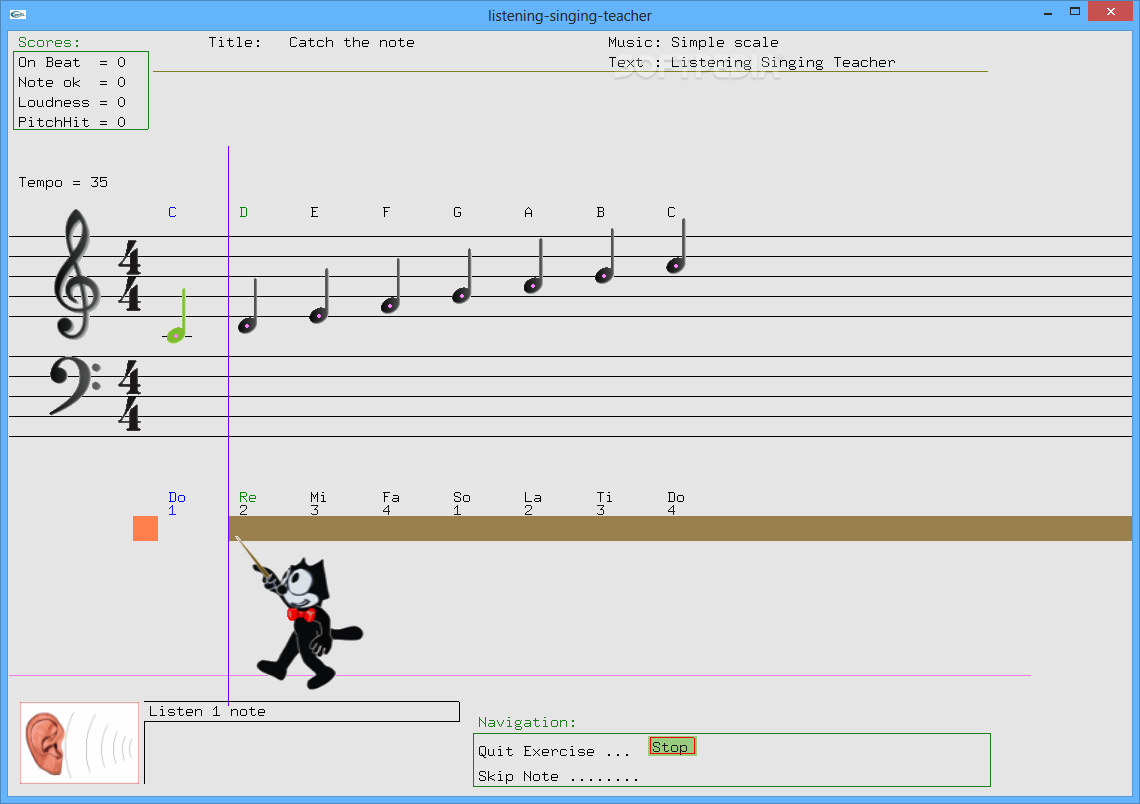Click the bass staff 4/4 time signature
The image size is (1140, 804).
coord(129,396)
